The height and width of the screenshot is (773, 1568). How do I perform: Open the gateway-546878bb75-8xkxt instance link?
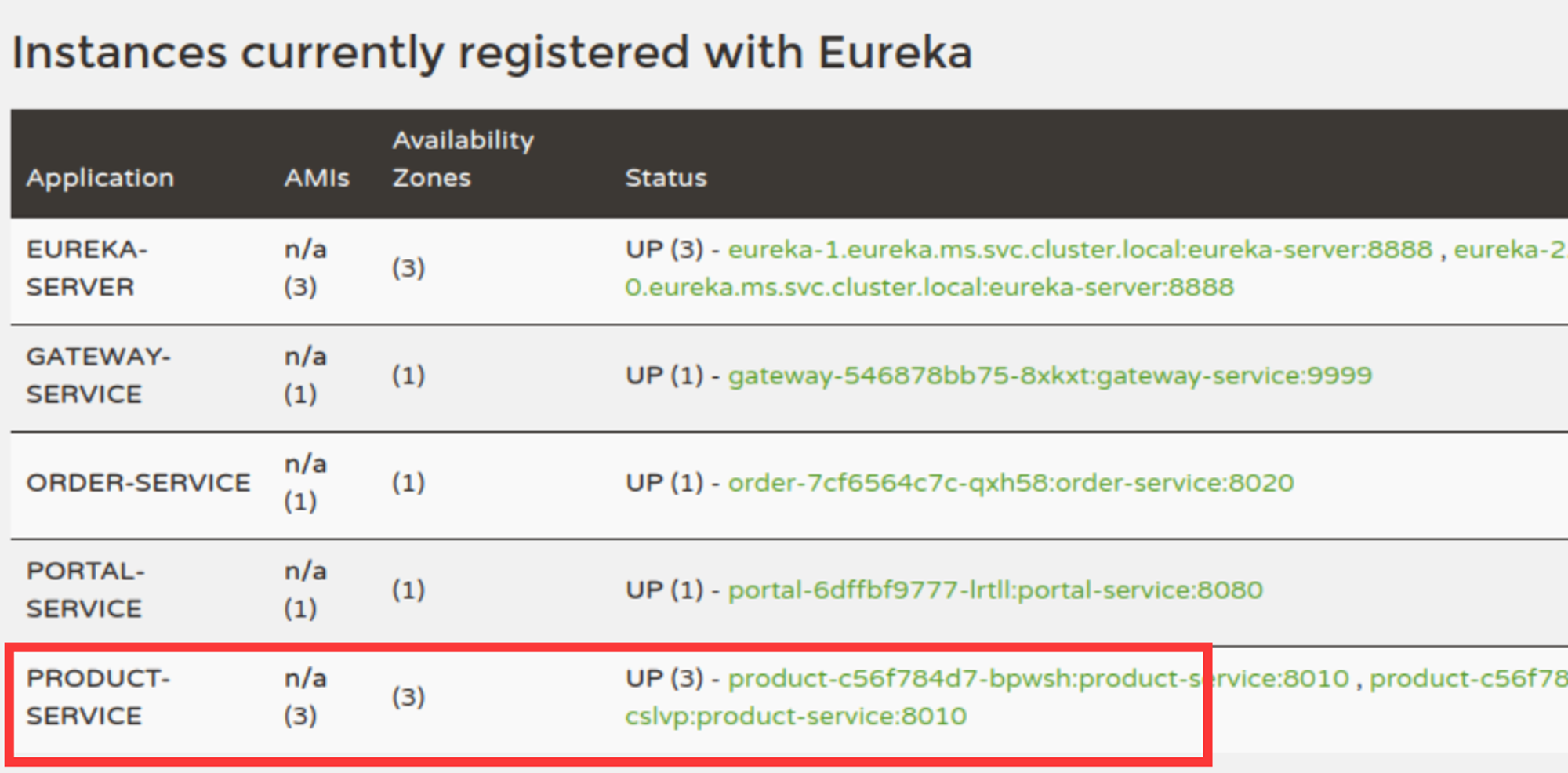pyautogui.click(x=1050, y=376)
